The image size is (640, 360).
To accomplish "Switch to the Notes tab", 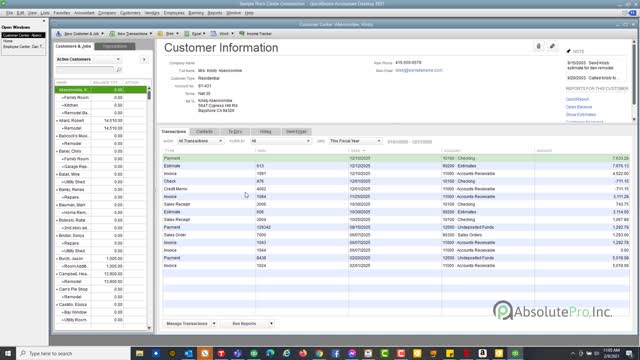I will (265, 131).
